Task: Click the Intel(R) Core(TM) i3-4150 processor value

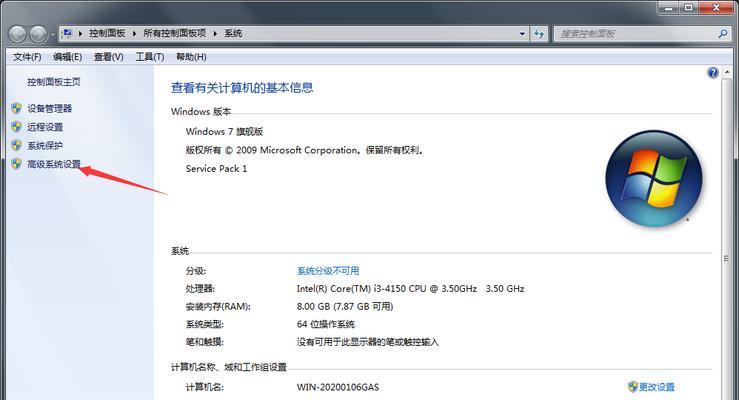Action: 411,288
